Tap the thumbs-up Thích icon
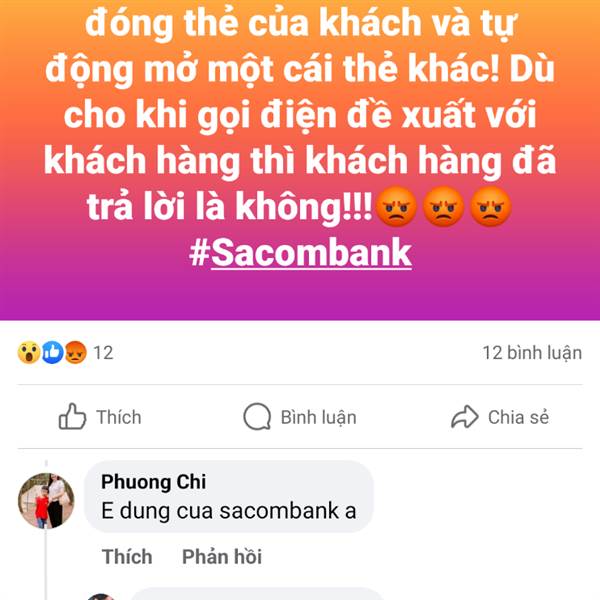The height and width of the screenshot is (600, 600). (x=72, y=417)
